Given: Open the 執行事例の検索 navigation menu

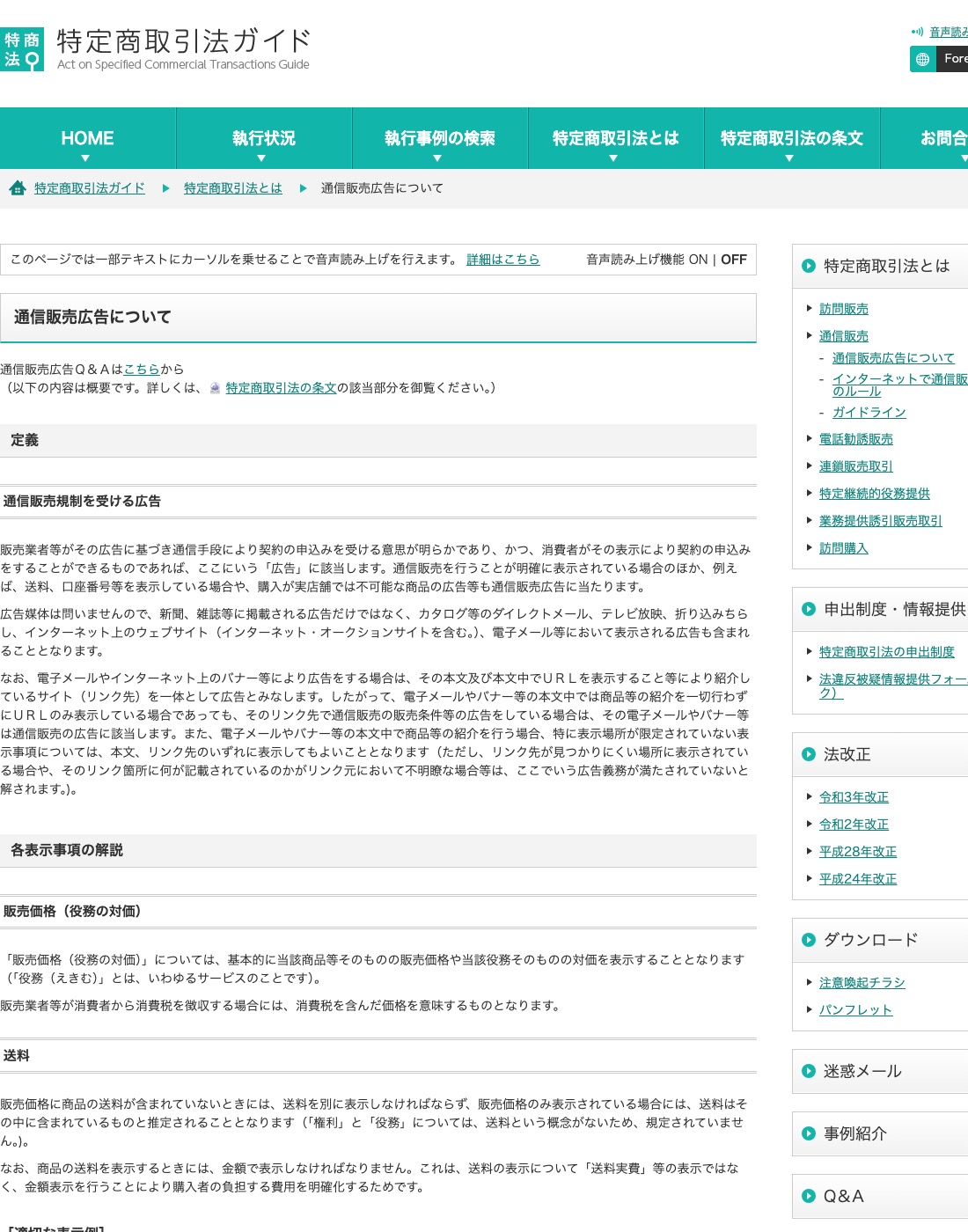Looking at the screenshot, I should pos(440,138).
